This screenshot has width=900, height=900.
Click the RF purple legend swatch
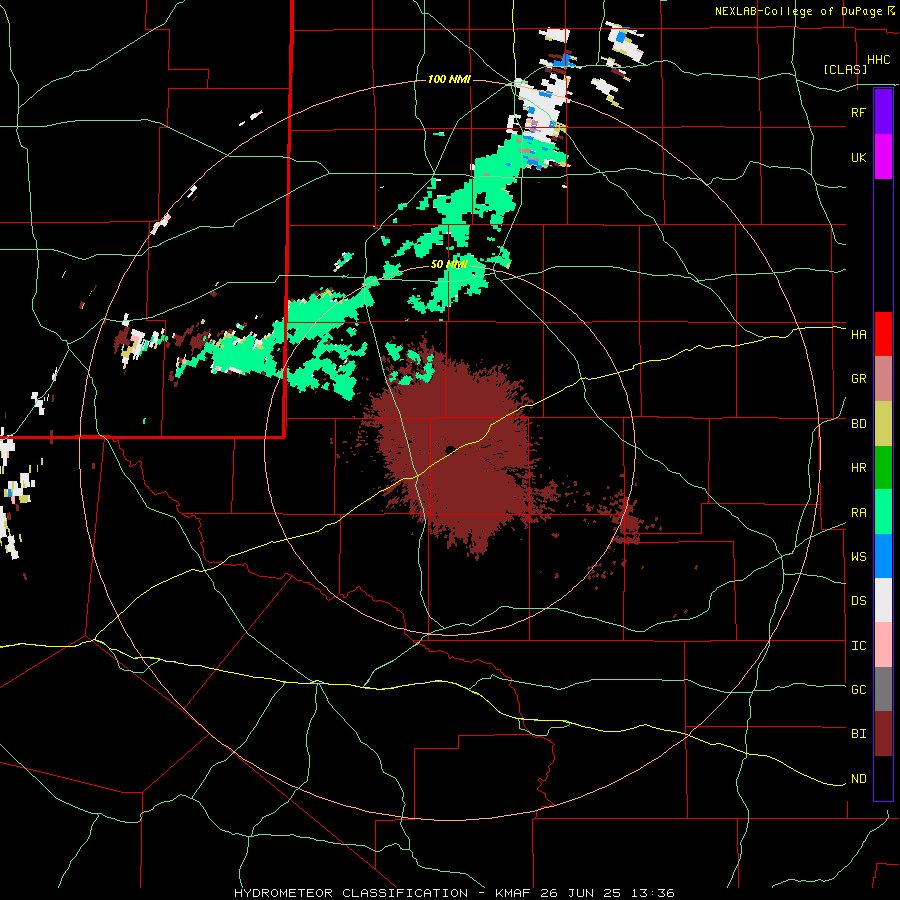[883, 112]
